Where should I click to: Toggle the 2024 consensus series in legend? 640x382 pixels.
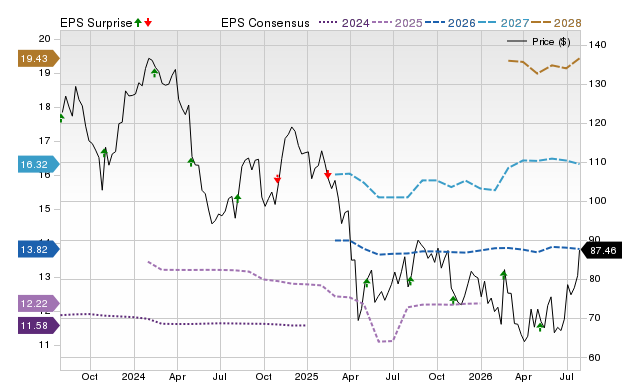pyautogui.click(x=344, y=23)
